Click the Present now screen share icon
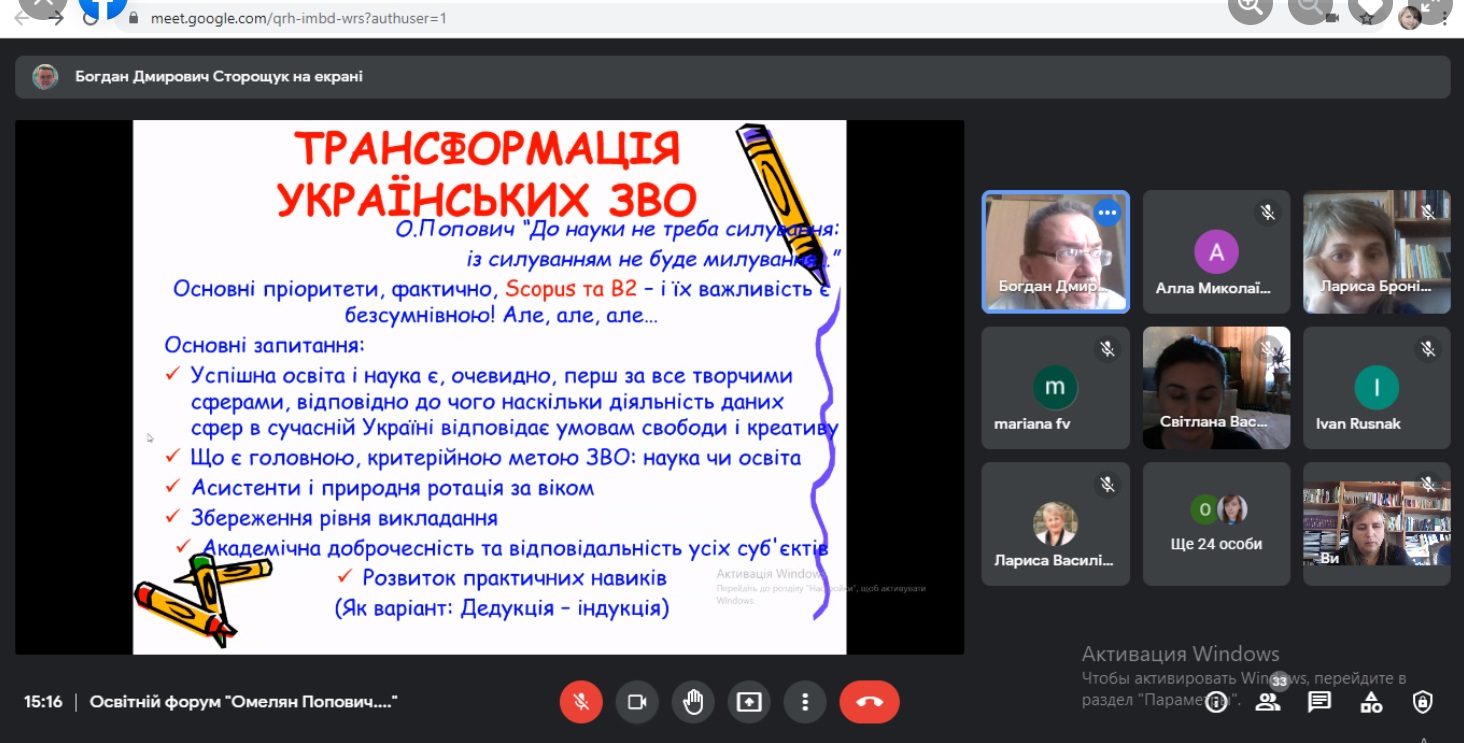This screenshot has height=743, width=1464. (749, 702)
